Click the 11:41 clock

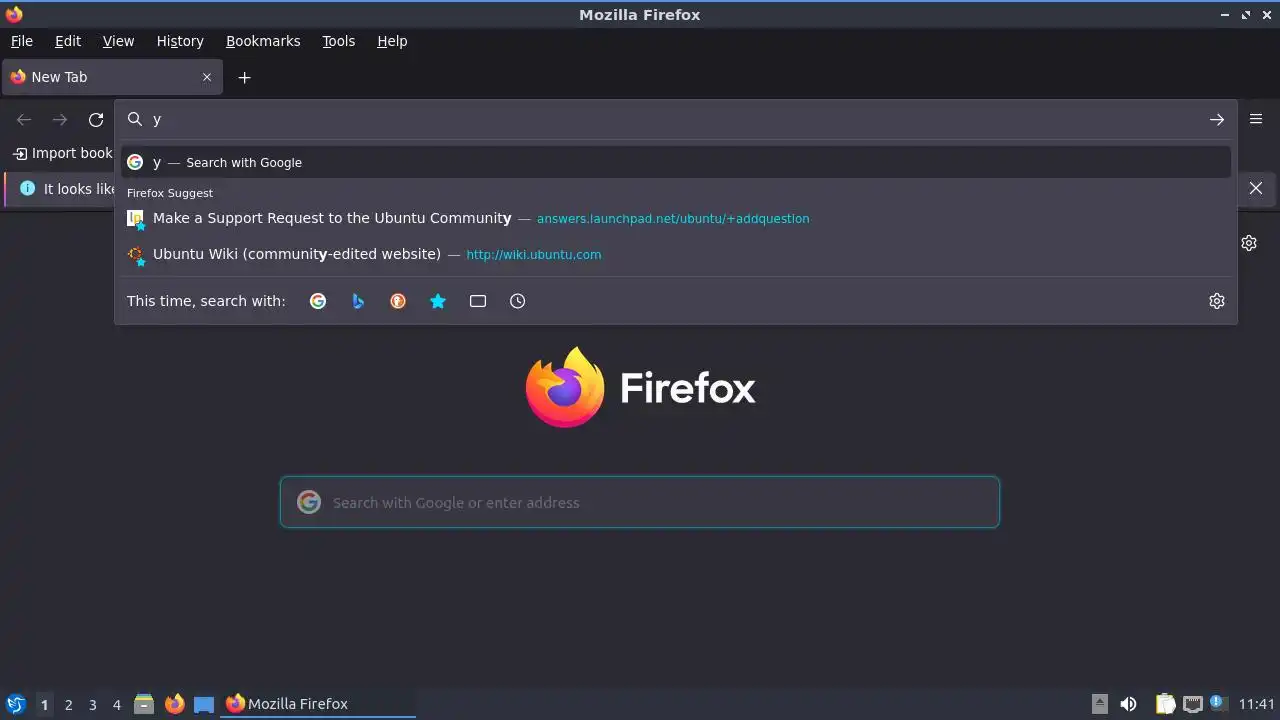1257,704
